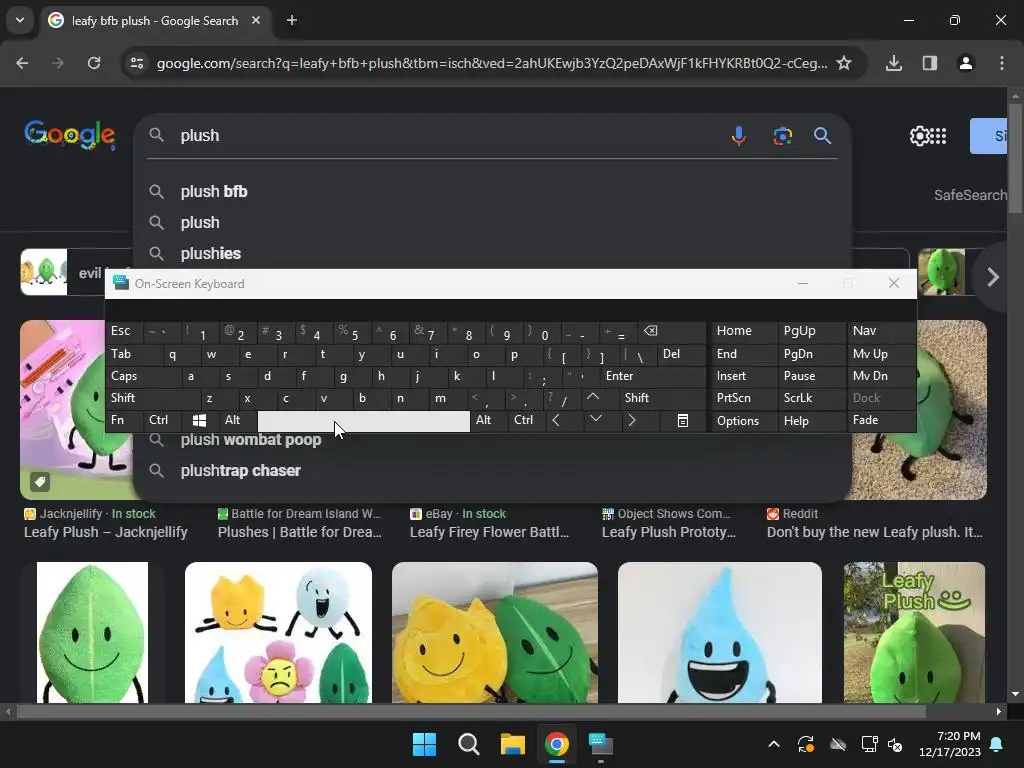Open the Google apps grid
Image resolution: width=1024 pixels, height=768 pixels.
click(938, 136)
